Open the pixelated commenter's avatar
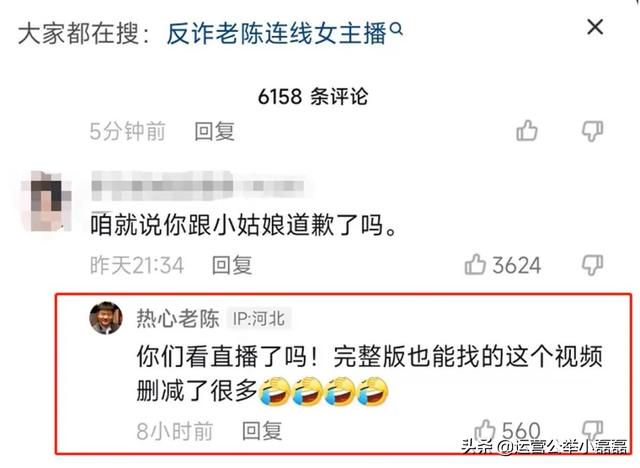The height and width of the screenshot is (468, 640). (x=46, y=201)
